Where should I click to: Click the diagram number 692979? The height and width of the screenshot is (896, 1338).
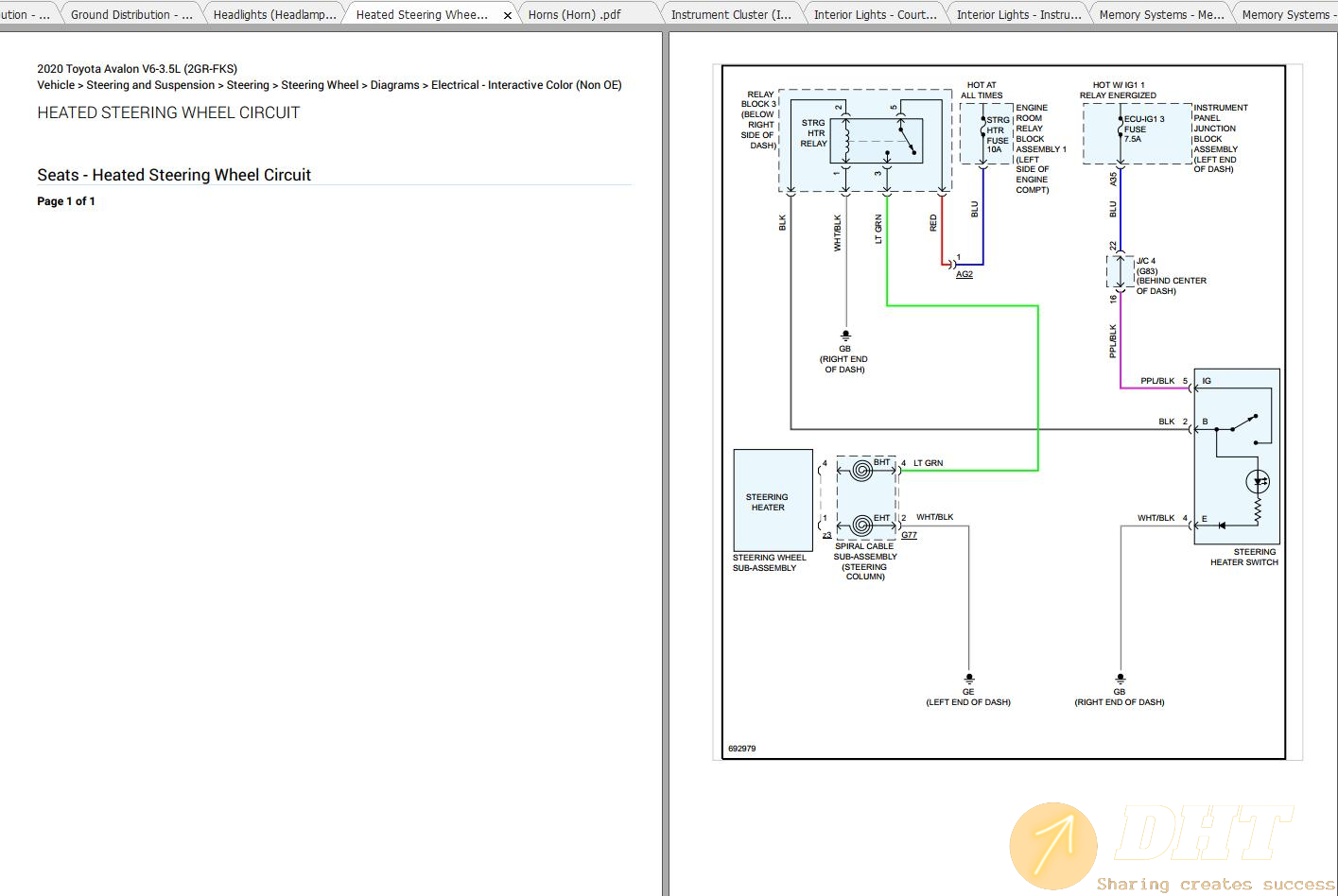click(x=742, y=749)
